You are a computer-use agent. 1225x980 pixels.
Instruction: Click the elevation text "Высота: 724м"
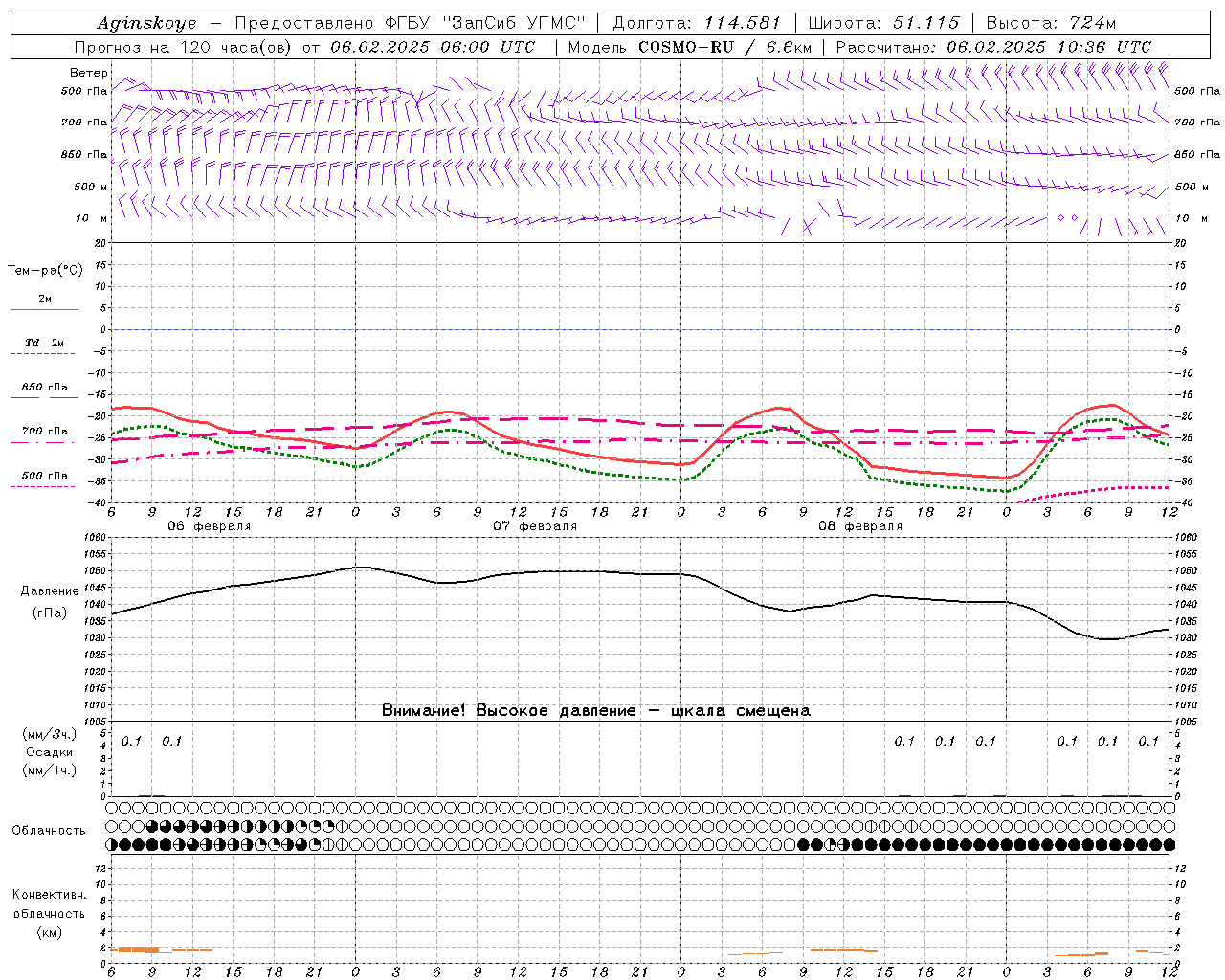point(1051,23)
